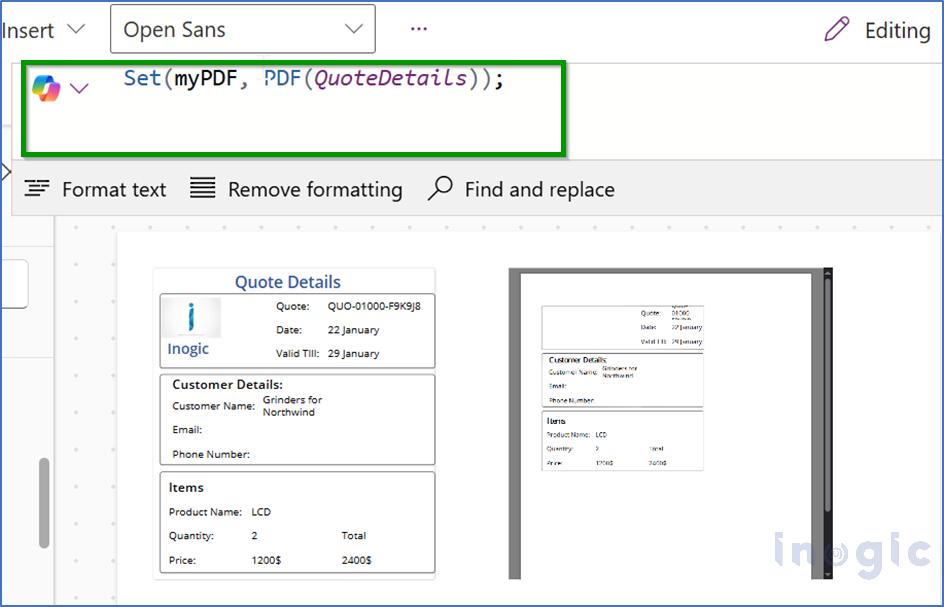Open the Open Sans font dropdown
944x607 pixels.
tap(242, 29)
